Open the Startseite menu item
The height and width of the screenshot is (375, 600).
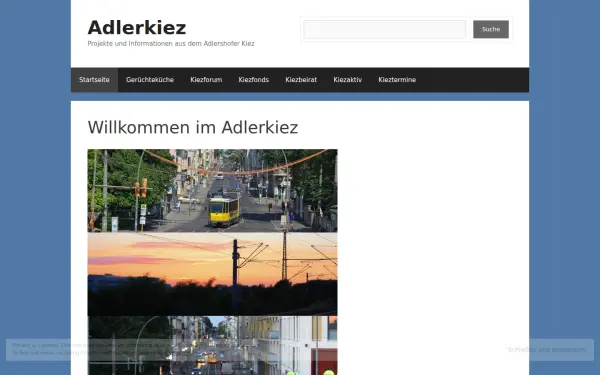click(94, 80)
